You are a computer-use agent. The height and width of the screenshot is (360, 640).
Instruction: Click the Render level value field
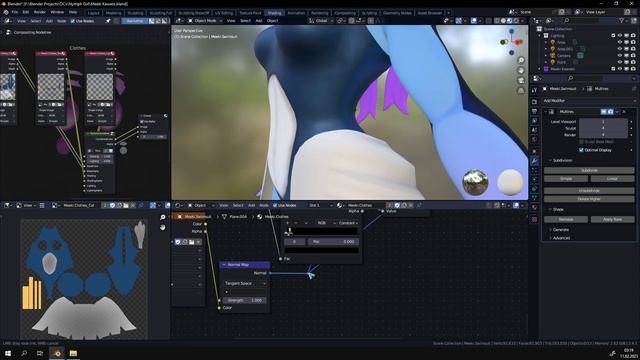(x=603, y=135)
